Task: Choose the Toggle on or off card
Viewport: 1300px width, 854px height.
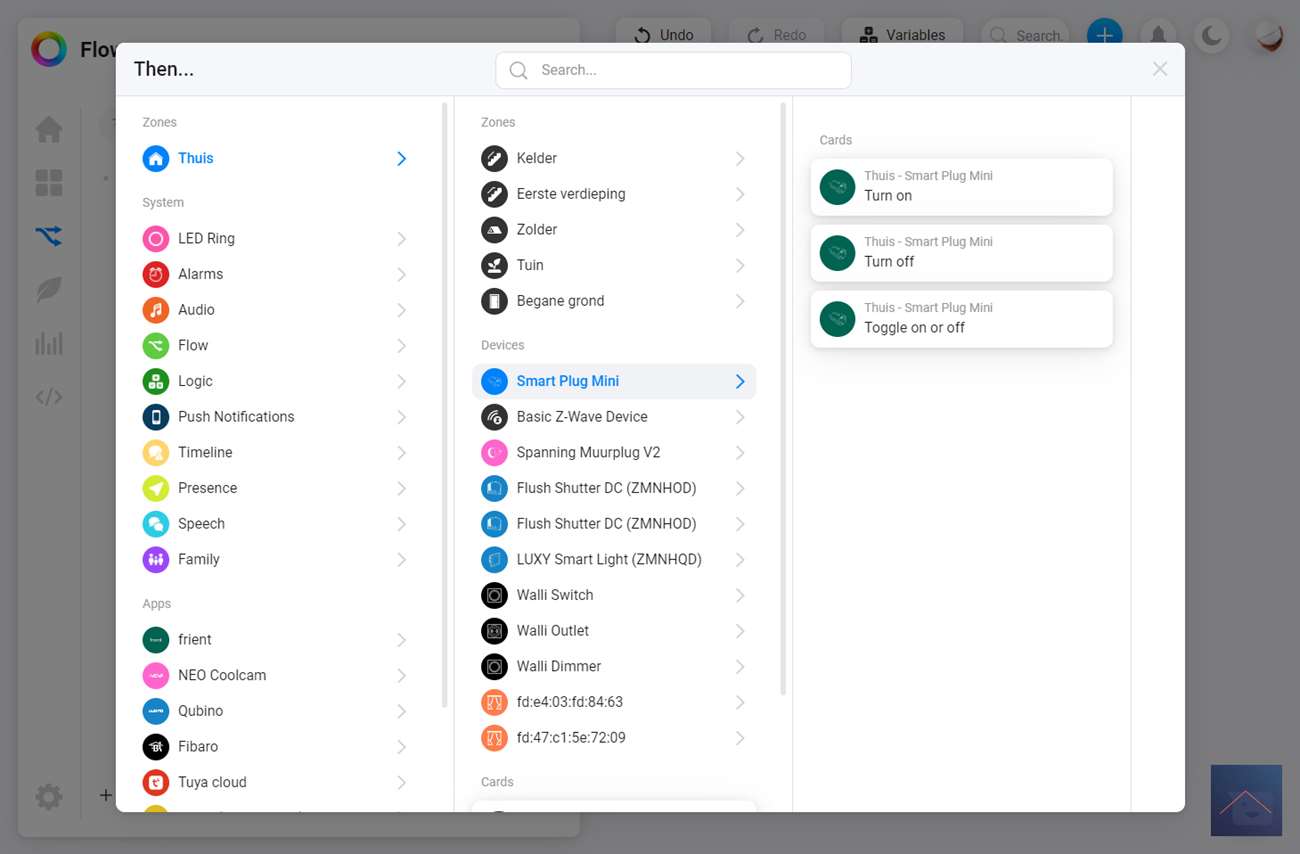Action: (x=961, y=319)
